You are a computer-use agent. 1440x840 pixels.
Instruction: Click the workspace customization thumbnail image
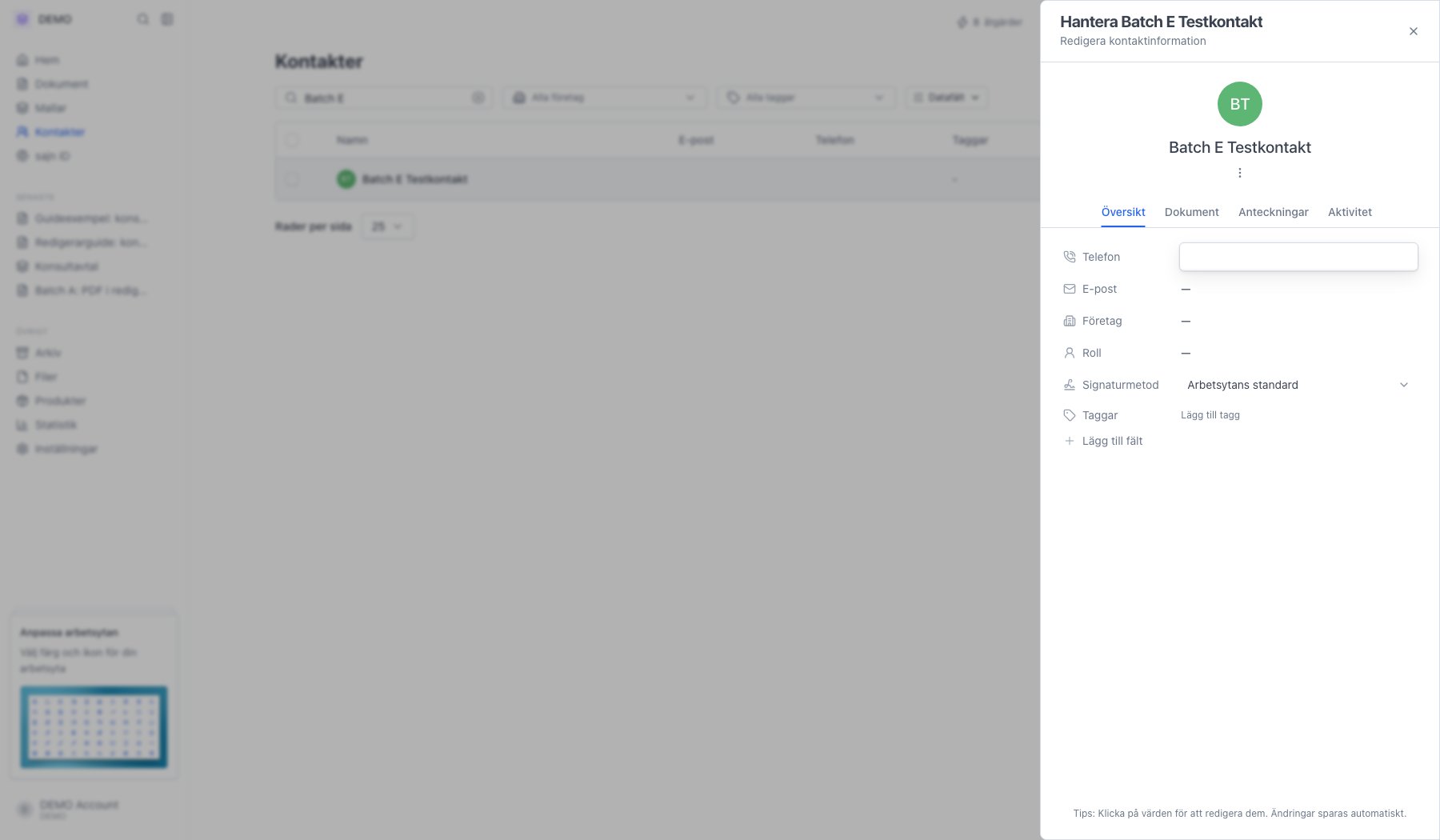pos(94,726)
